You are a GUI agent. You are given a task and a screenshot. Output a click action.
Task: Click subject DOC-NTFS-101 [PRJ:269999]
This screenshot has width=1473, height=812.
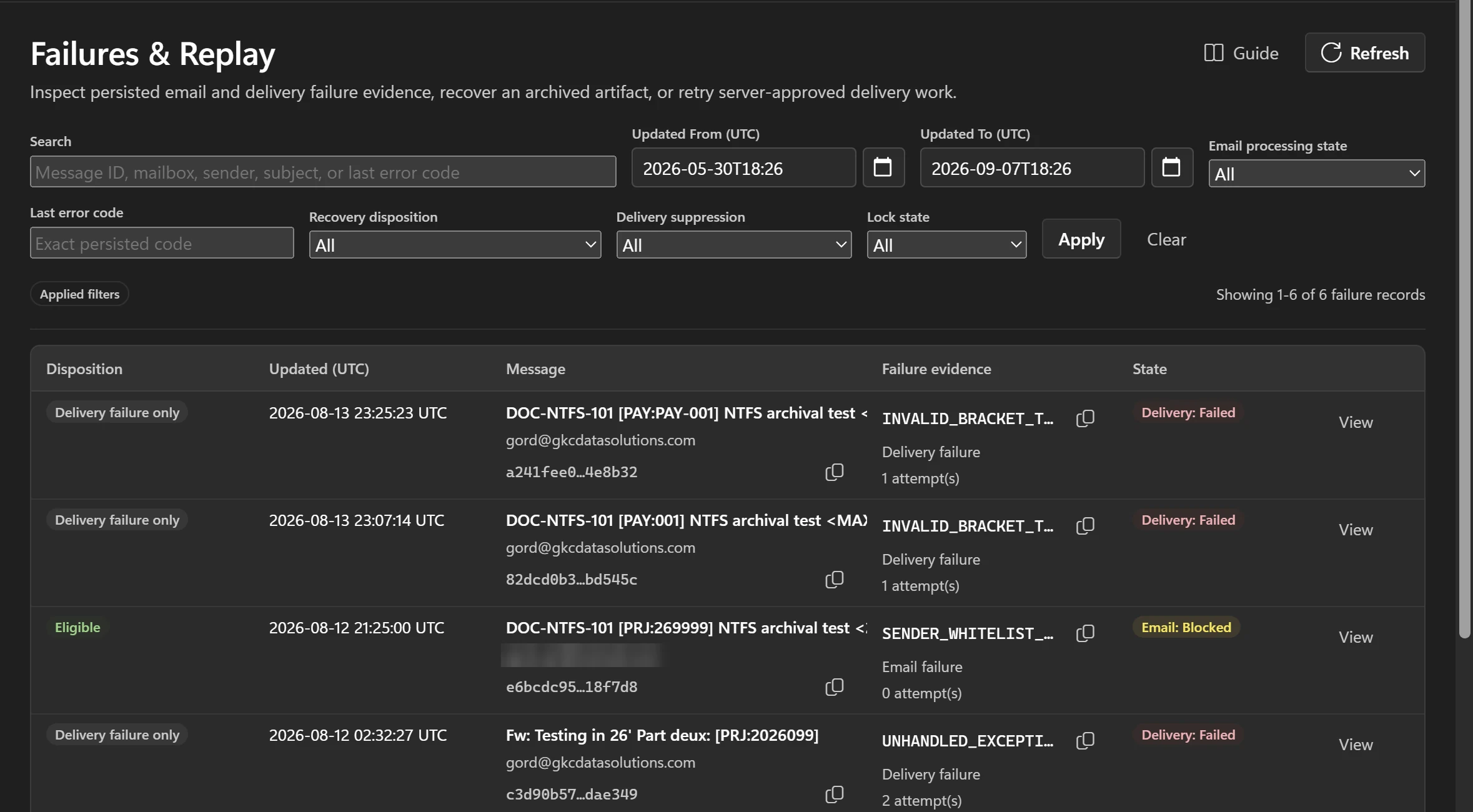tap(686, 628)
